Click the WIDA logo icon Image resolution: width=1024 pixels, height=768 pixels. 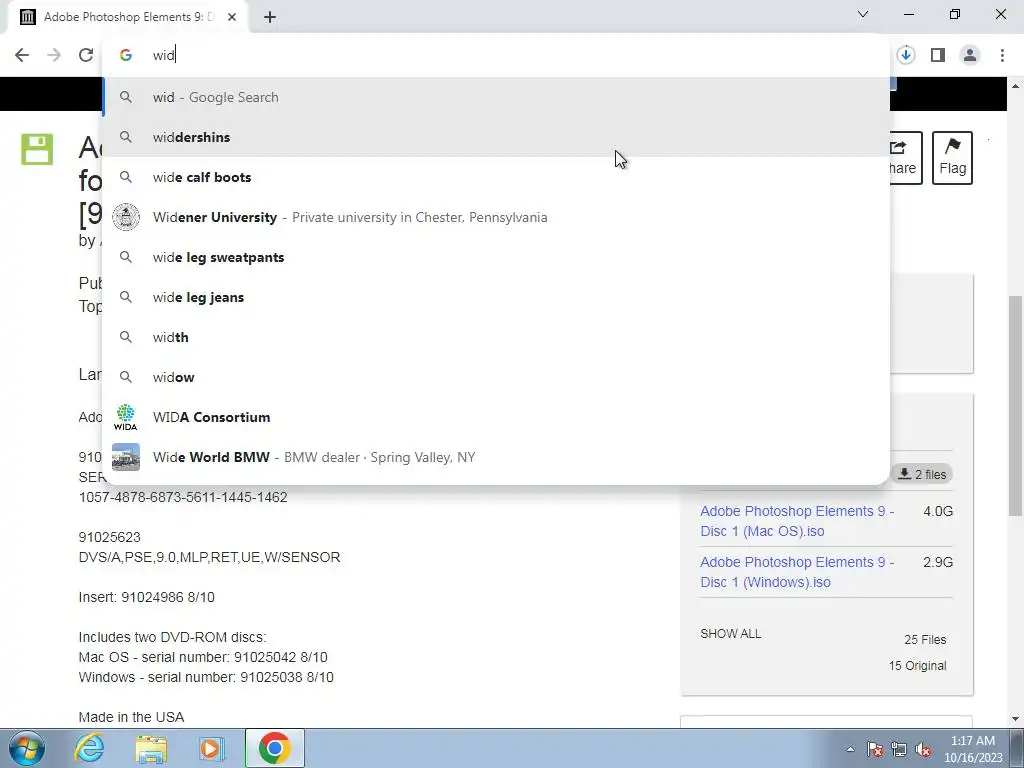(125, 417)
